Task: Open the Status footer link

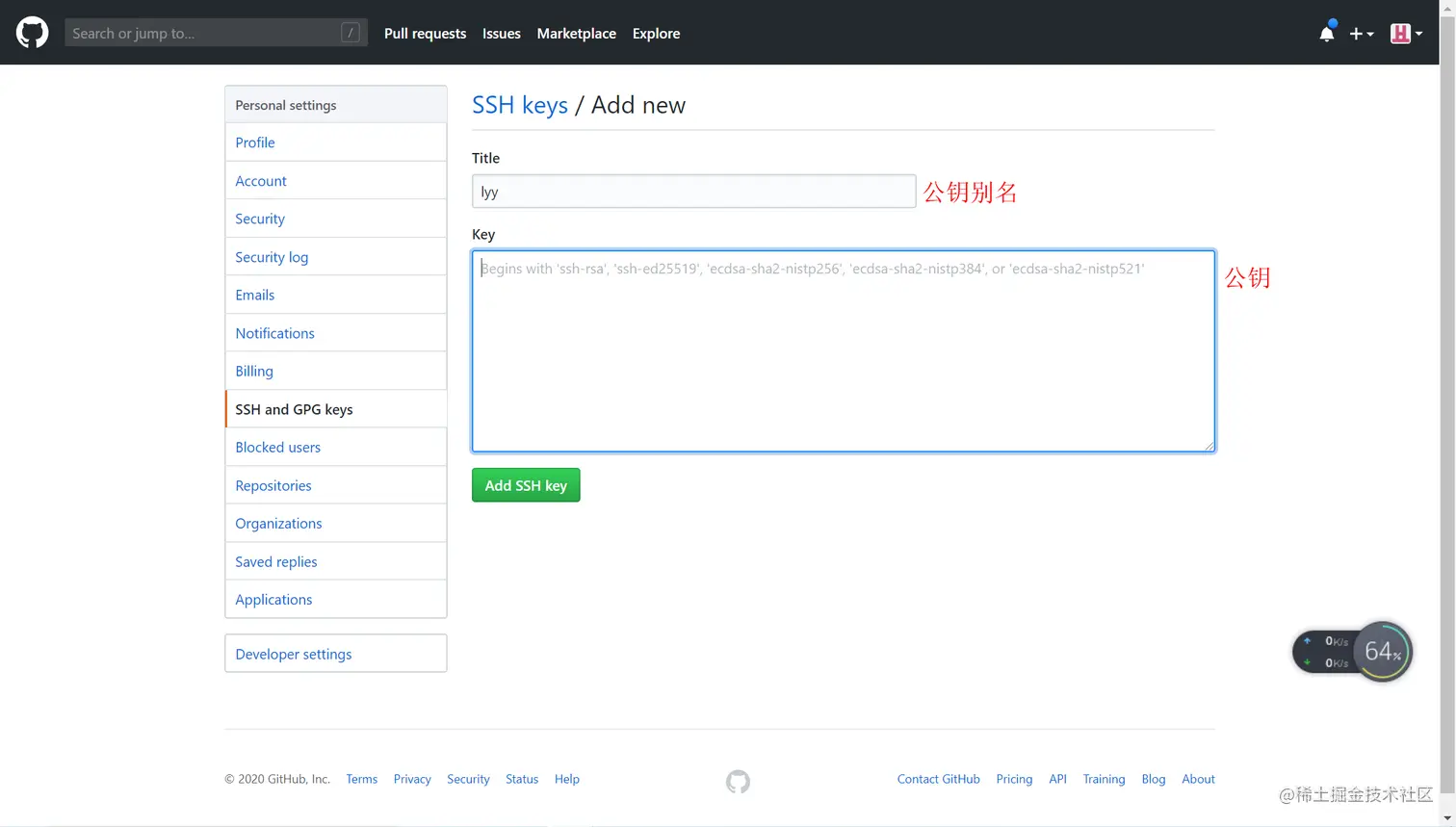Action: click(x=522, y=779)
